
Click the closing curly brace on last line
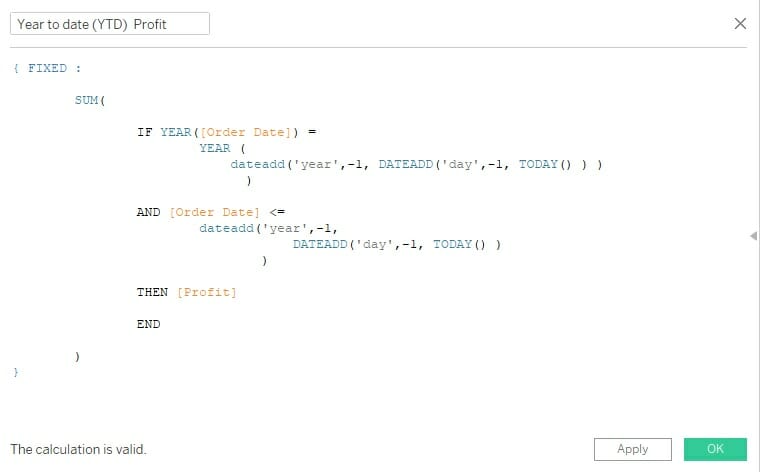tap(16, 372)
